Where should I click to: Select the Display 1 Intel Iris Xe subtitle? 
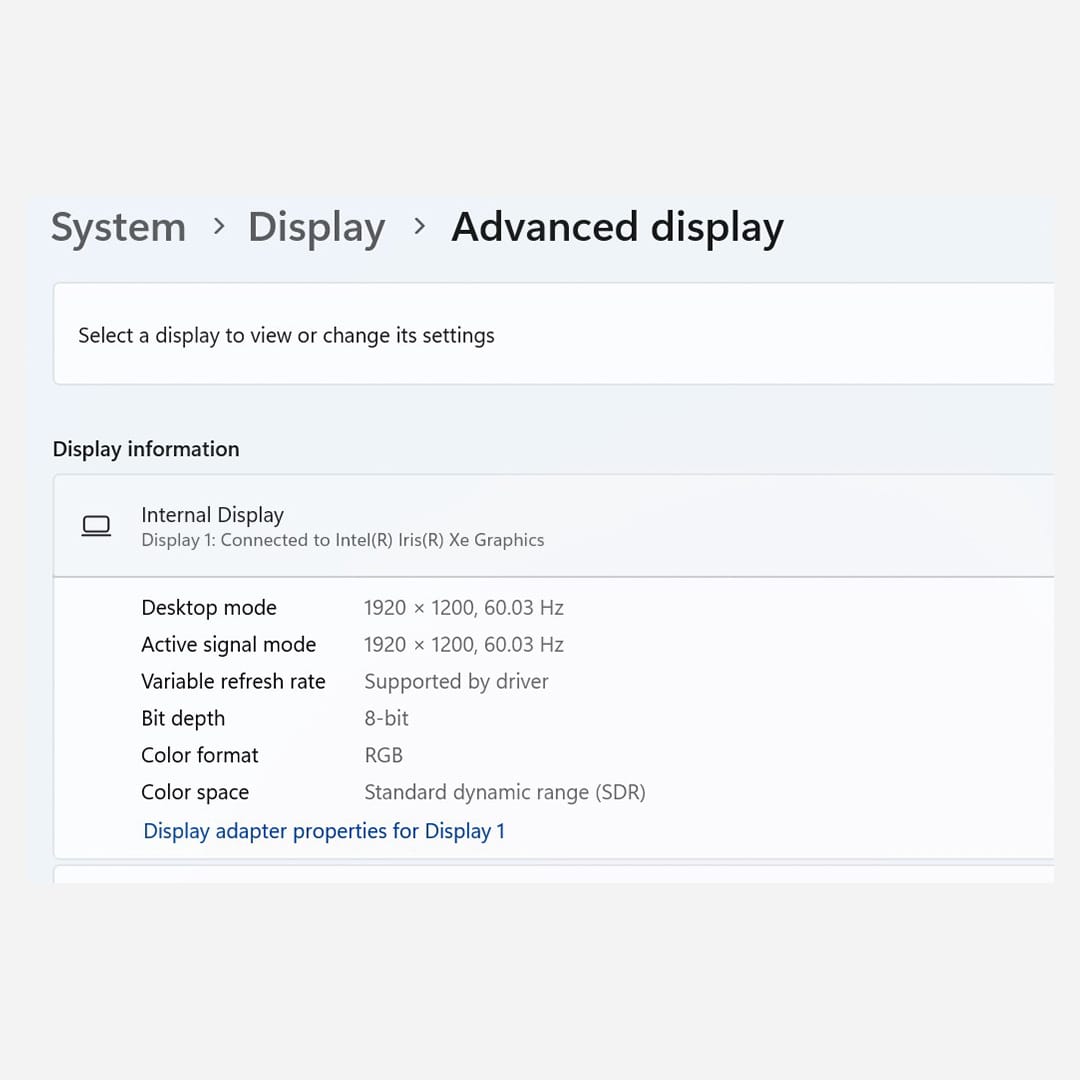[x=342, y=540]
